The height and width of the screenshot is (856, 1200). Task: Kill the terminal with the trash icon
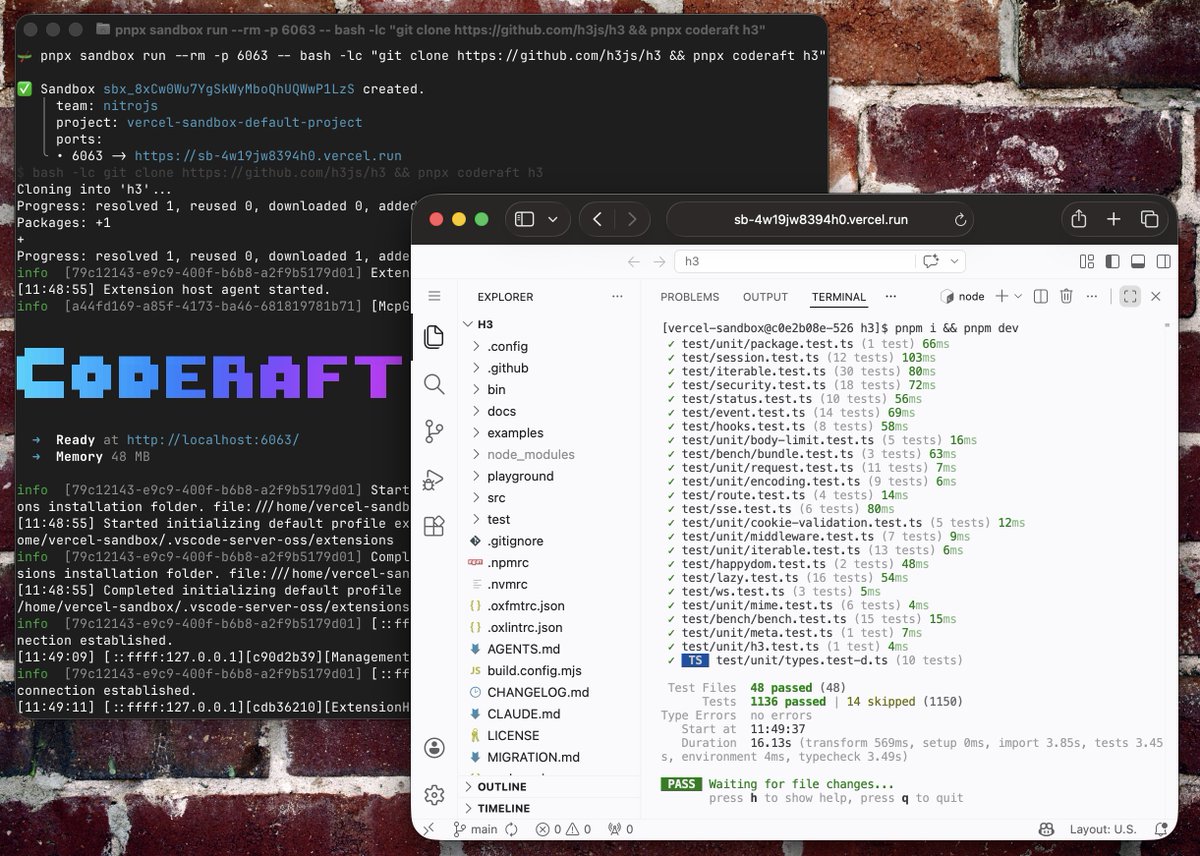1066,296
